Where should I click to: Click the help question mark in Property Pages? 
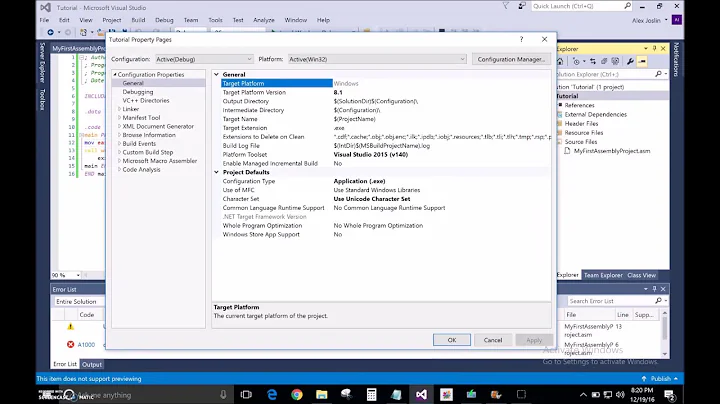pyautogui.click(x=521, y=39)
